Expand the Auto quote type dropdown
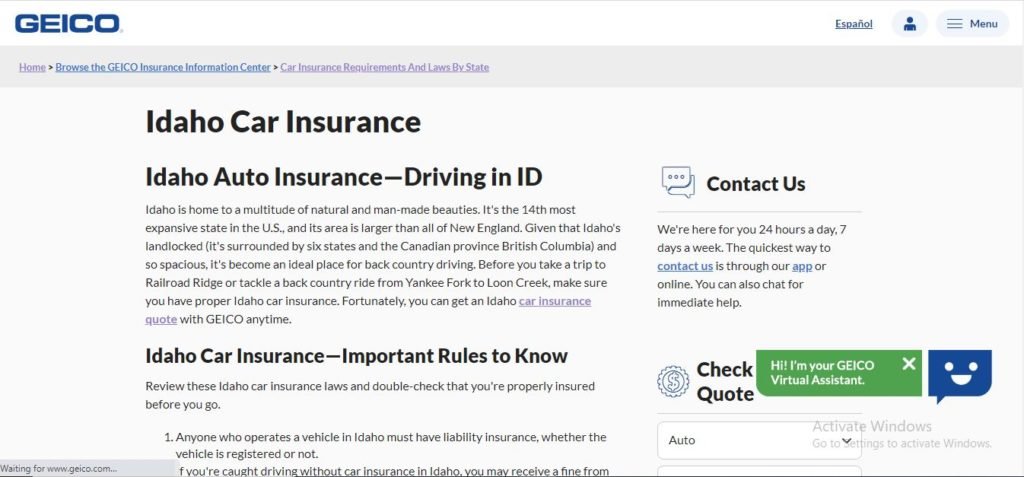This screenshot has height=477, width=1024. coord(759,440)
